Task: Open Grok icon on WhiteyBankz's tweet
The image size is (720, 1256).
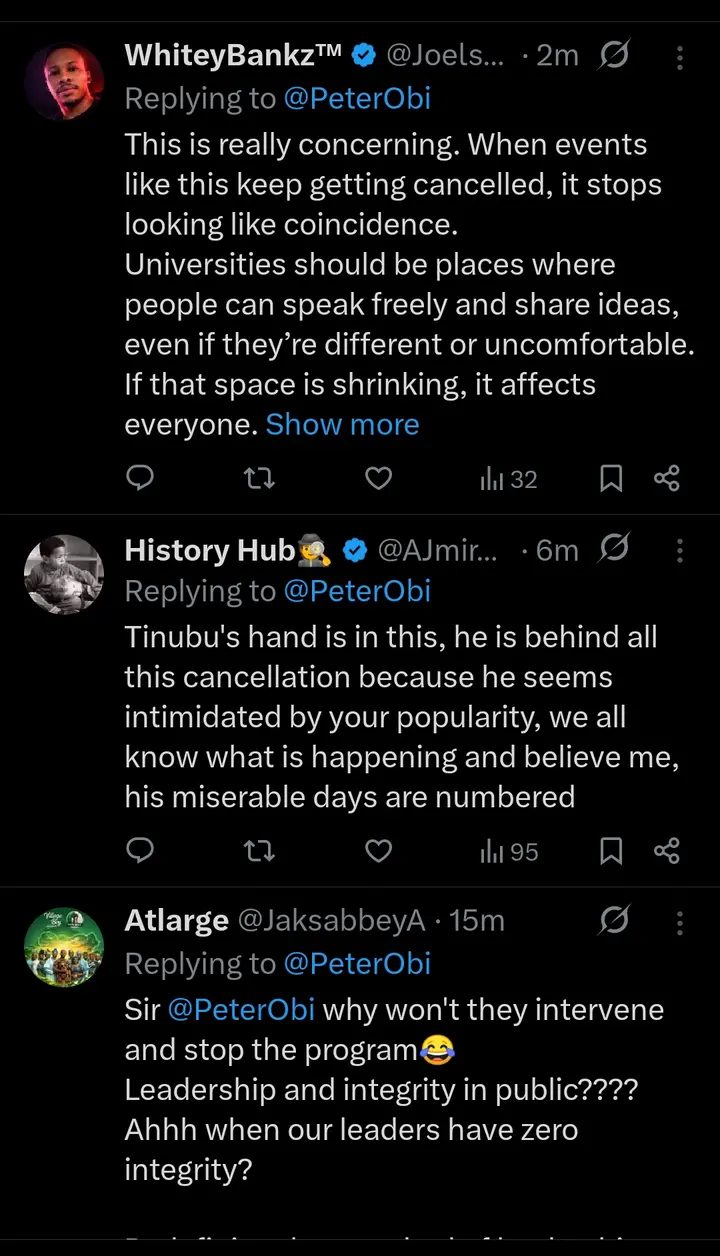Action: coord(614,56)
